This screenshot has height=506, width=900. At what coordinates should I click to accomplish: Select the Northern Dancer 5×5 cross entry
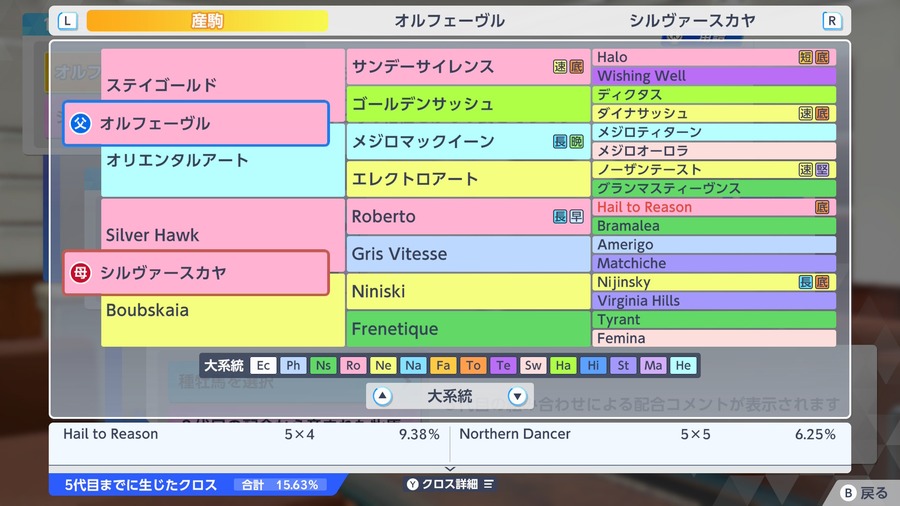coord(647,434)
